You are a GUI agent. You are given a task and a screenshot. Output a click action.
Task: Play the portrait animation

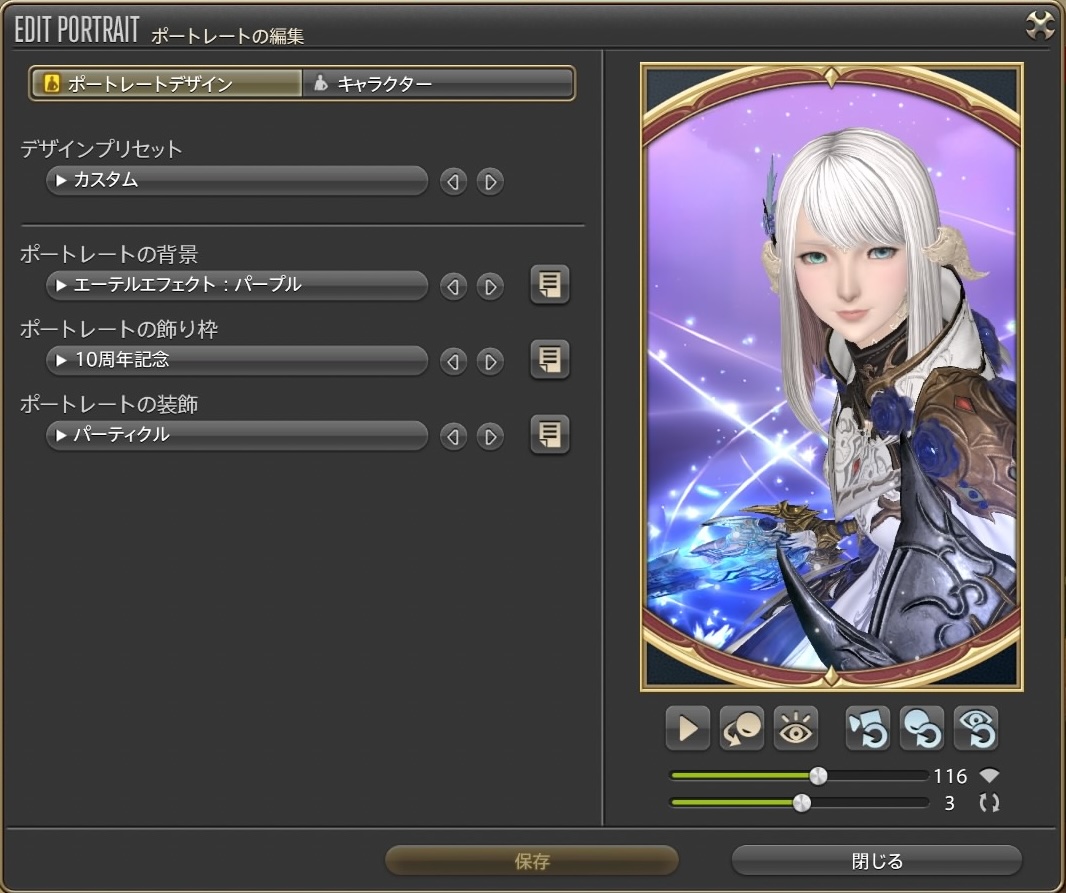click(687, 729)
